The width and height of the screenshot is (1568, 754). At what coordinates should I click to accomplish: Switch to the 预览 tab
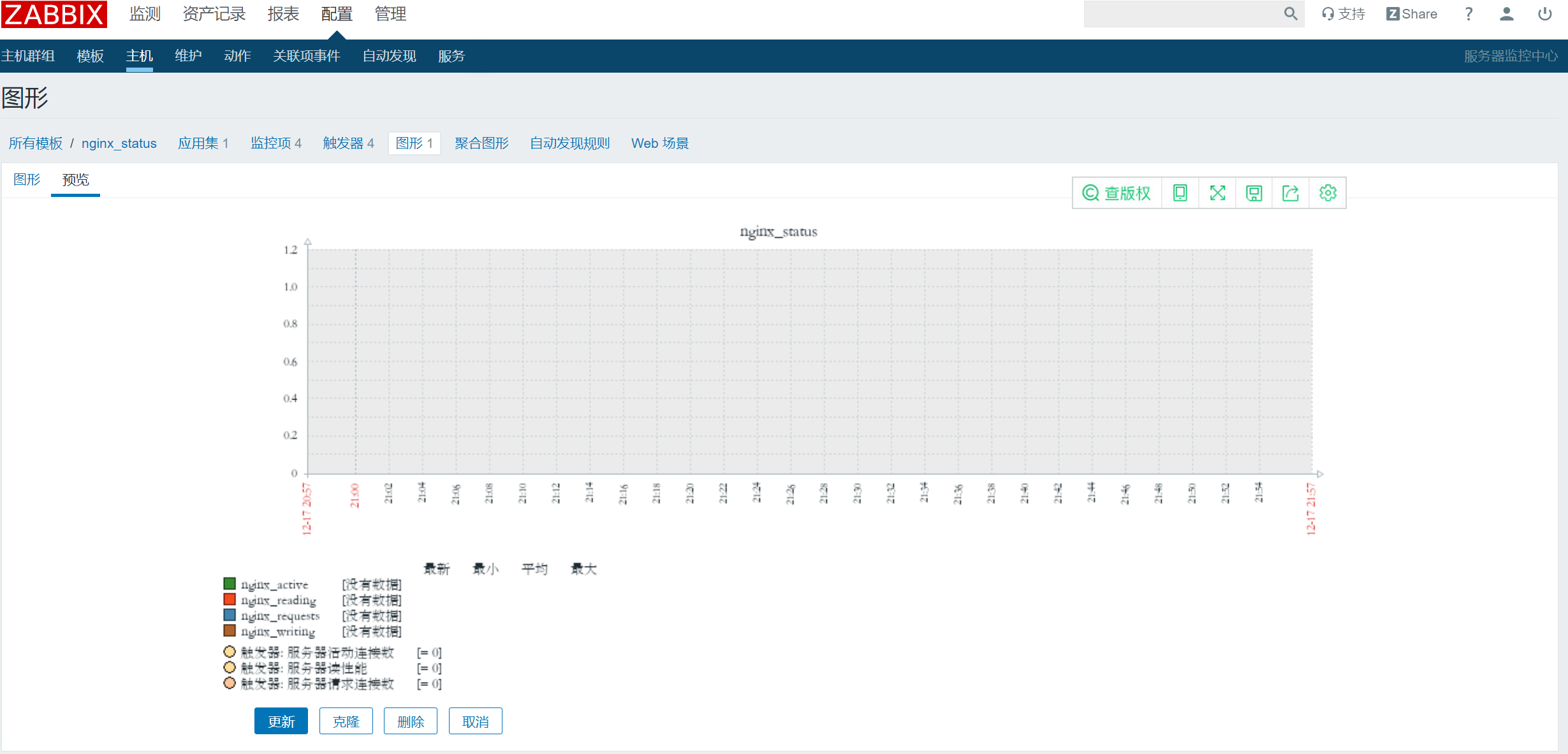[75, 180]
